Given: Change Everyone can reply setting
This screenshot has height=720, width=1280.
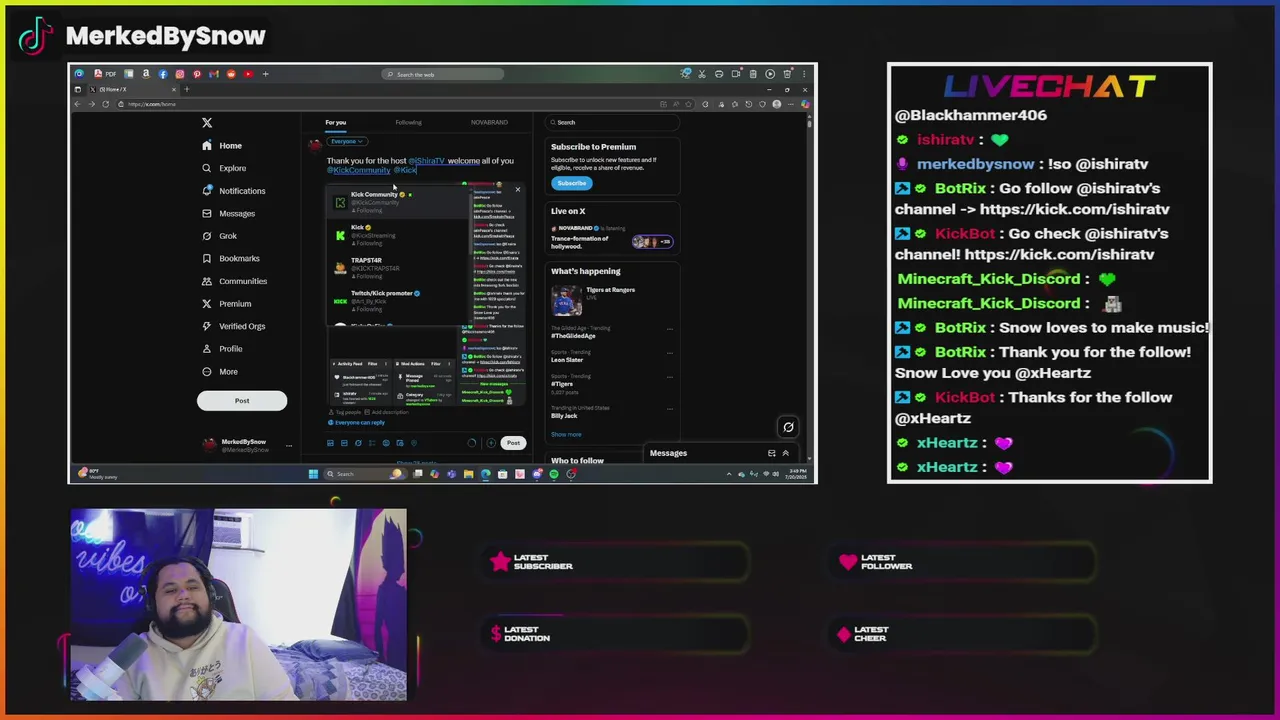Looking at the screenshot, I should click(356, 423).
